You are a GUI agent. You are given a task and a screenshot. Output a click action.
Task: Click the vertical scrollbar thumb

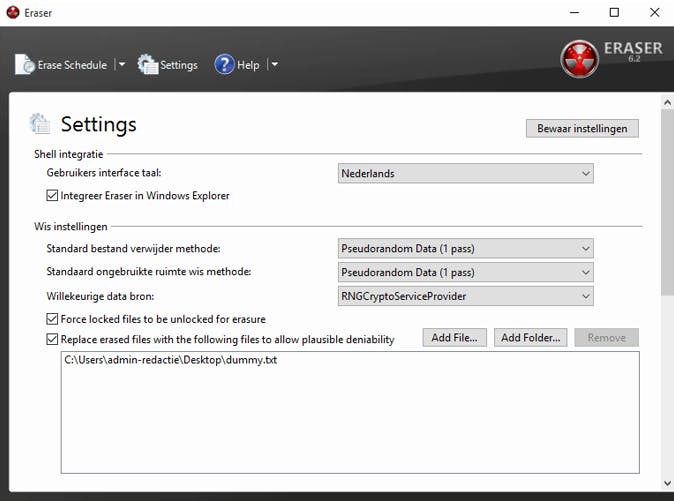667,202
